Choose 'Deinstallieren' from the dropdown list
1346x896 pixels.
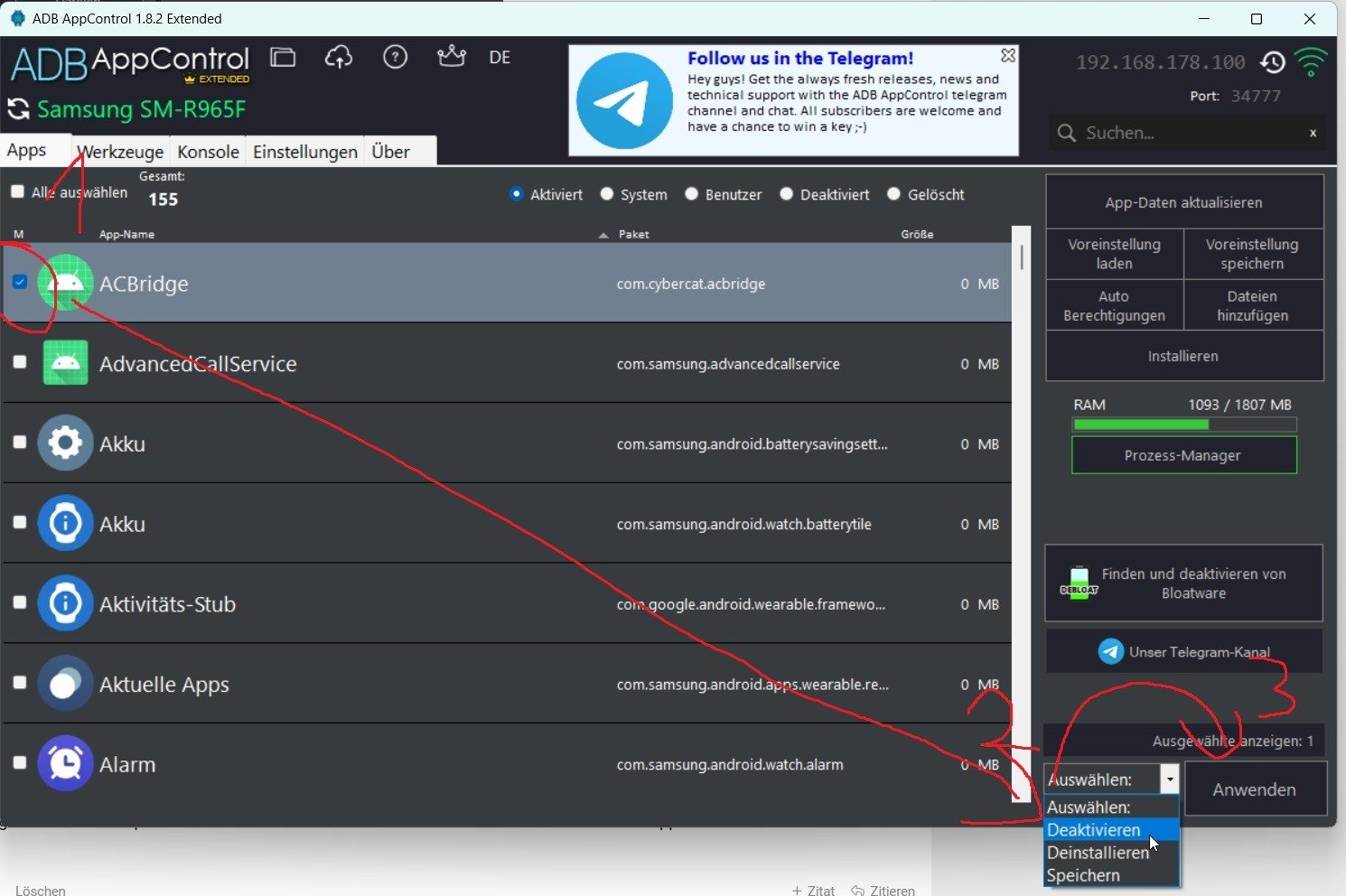pyautogui.click(x=1098, y=853)
